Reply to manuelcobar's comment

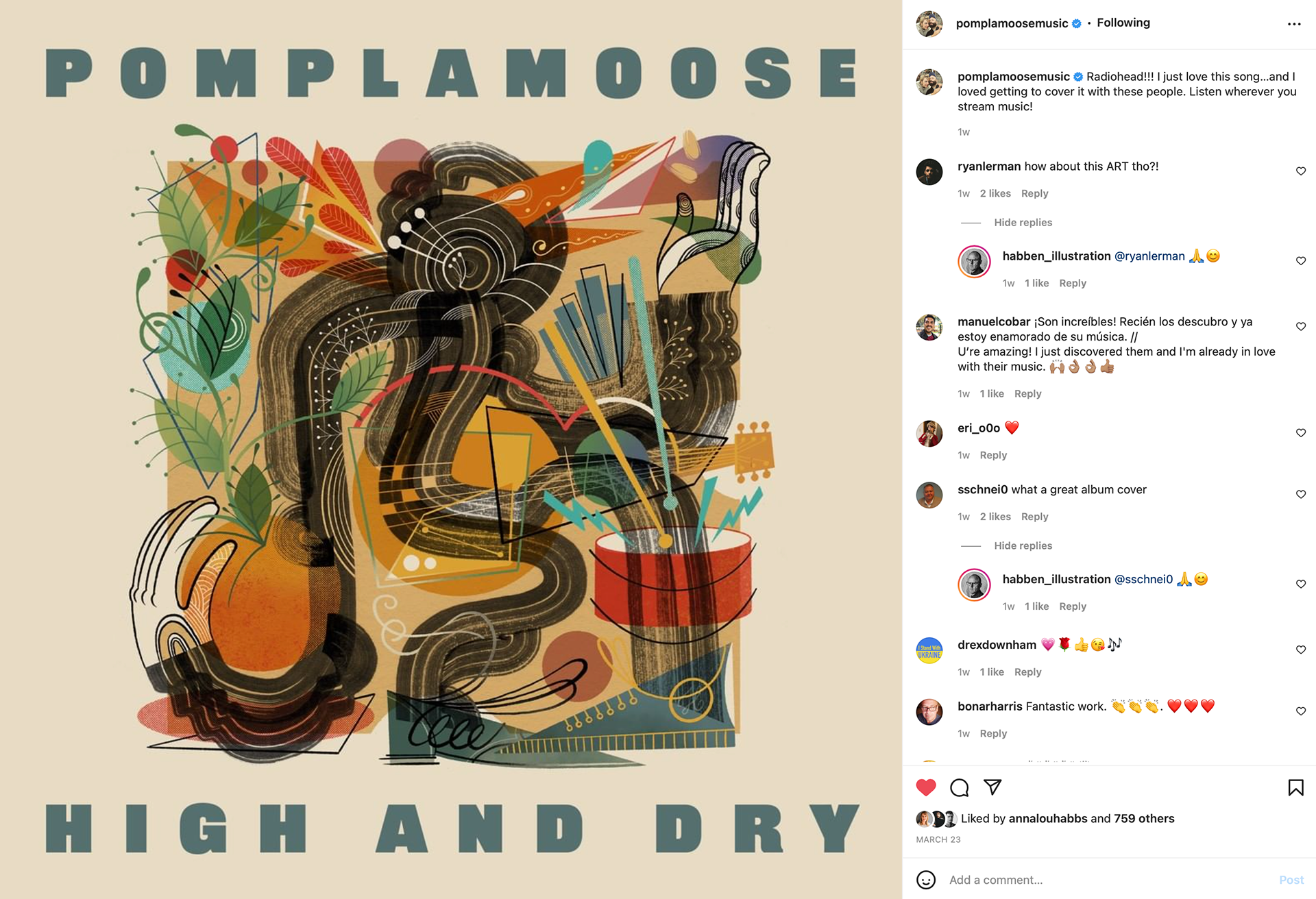coord(1027,394)
